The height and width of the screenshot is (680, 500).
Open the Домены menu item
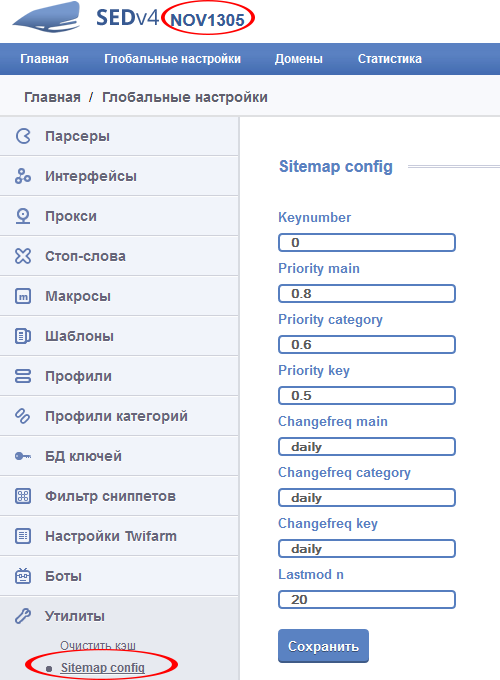pos(298,59)
